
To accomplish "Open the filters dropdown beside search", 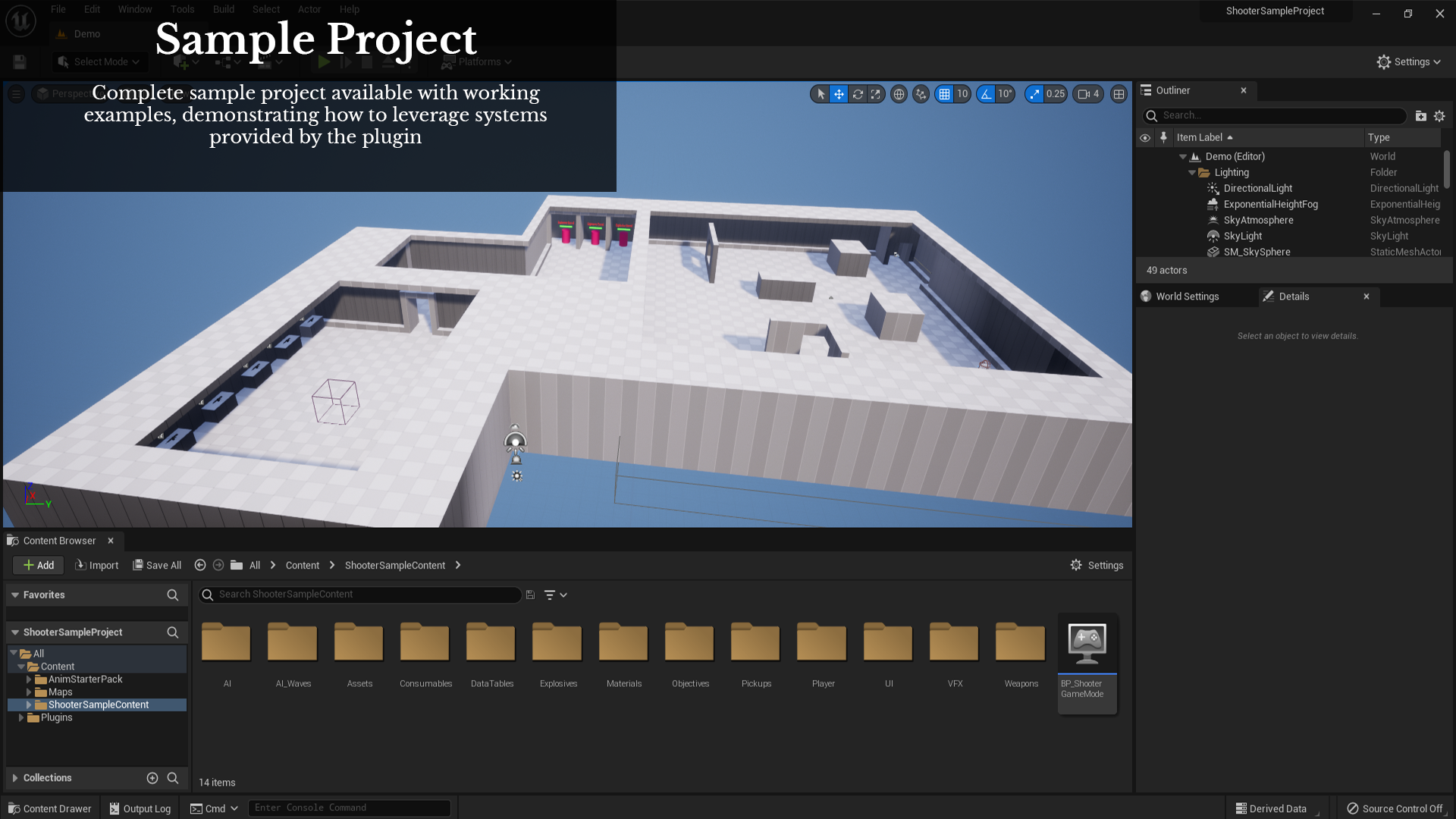I will [556, 595].
